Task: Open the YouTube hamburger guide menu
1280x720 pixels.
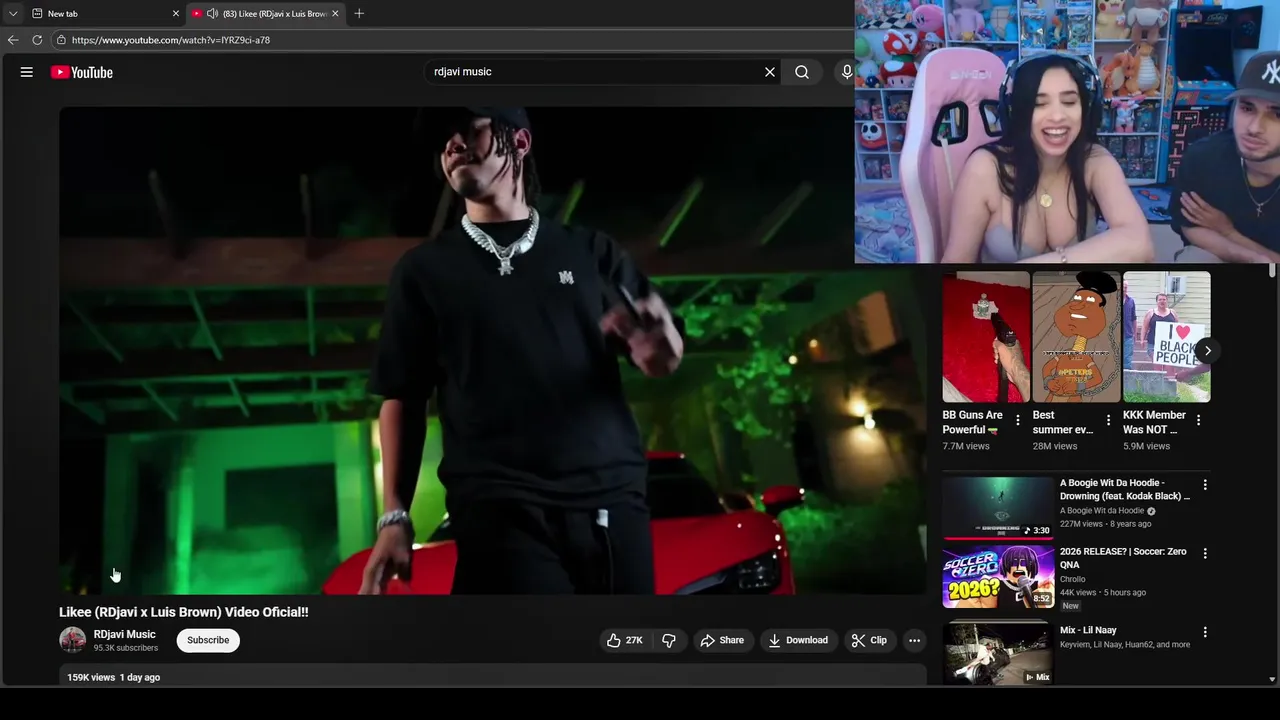Action: click(x=27, y=72)
